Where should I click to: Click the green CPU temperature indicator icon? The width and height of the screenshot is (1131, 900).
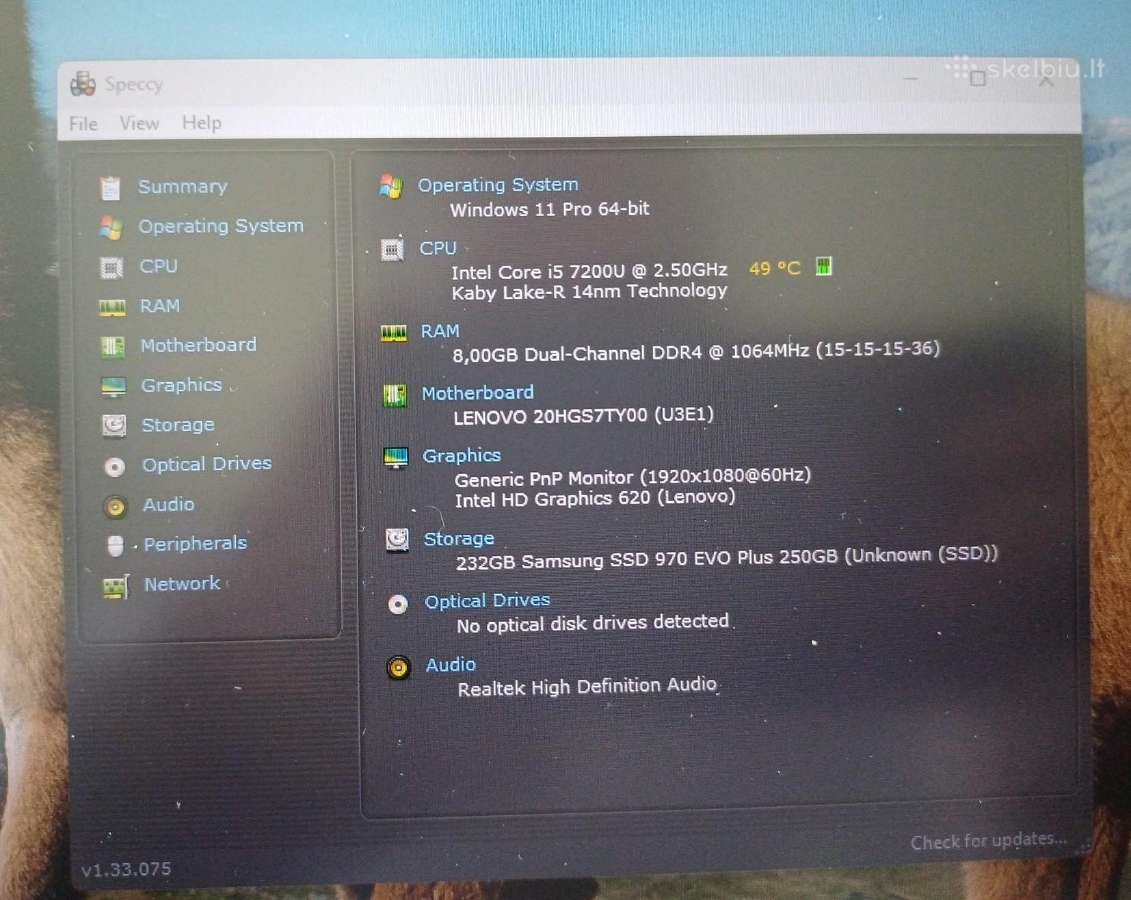pyautogui.click(x=824, y=266)
